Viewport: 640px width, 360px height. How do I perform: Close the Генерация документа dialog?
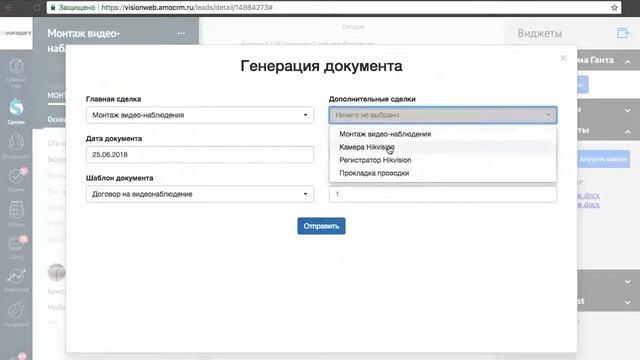coord(564,58)
